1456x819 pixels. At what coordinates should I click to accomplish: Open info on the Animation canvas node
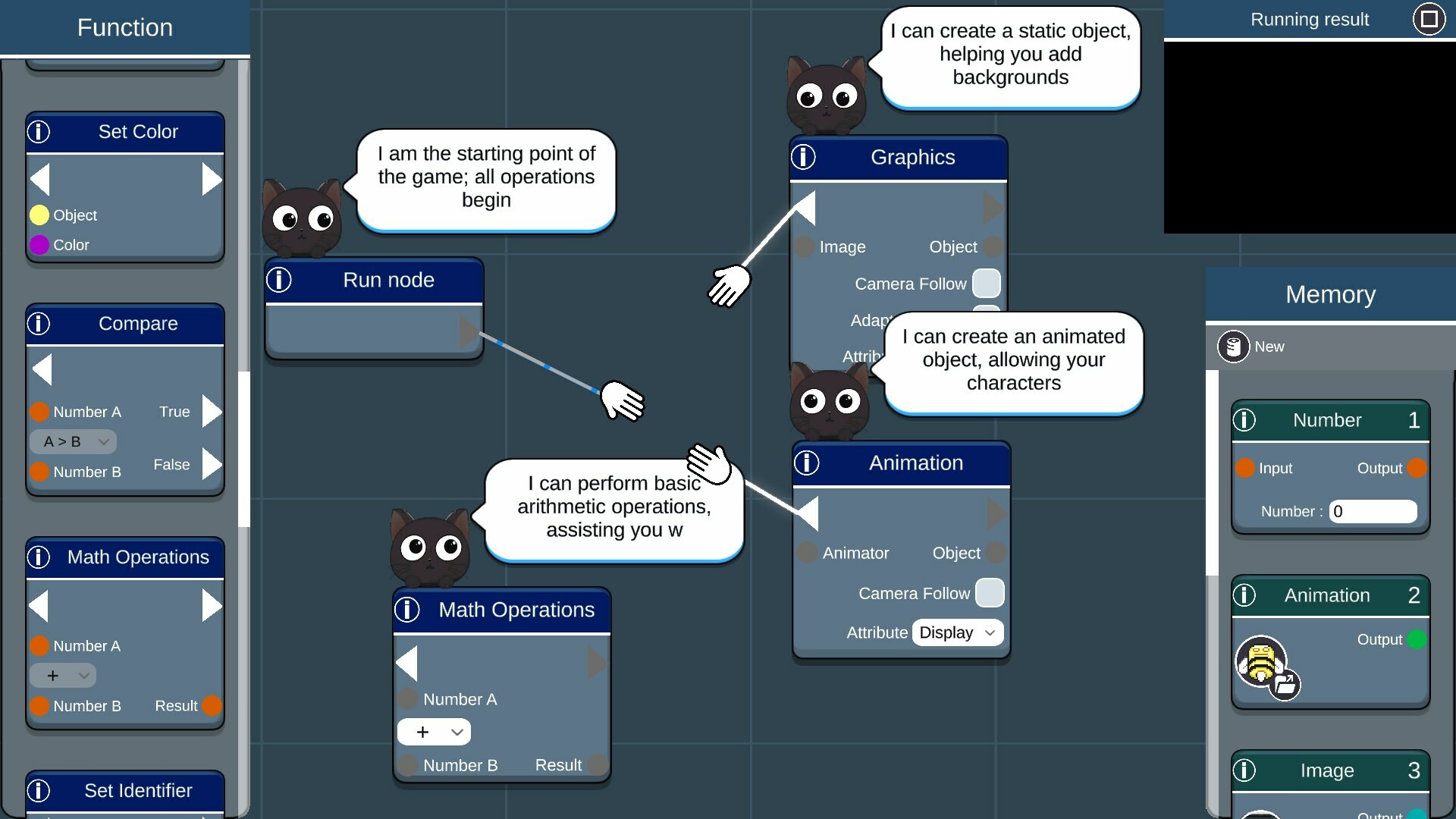click(807, 463)
